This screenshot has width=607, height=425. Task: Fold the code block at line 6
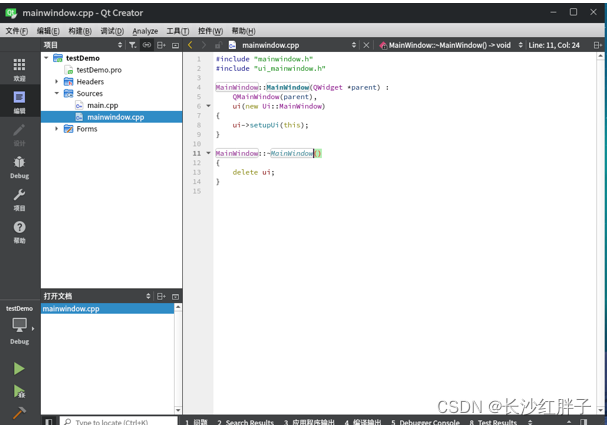point(208,106)
